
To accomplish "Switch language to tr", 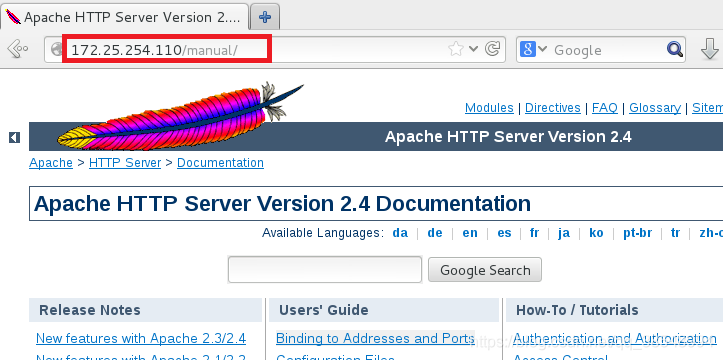I will tap(676, 233).
